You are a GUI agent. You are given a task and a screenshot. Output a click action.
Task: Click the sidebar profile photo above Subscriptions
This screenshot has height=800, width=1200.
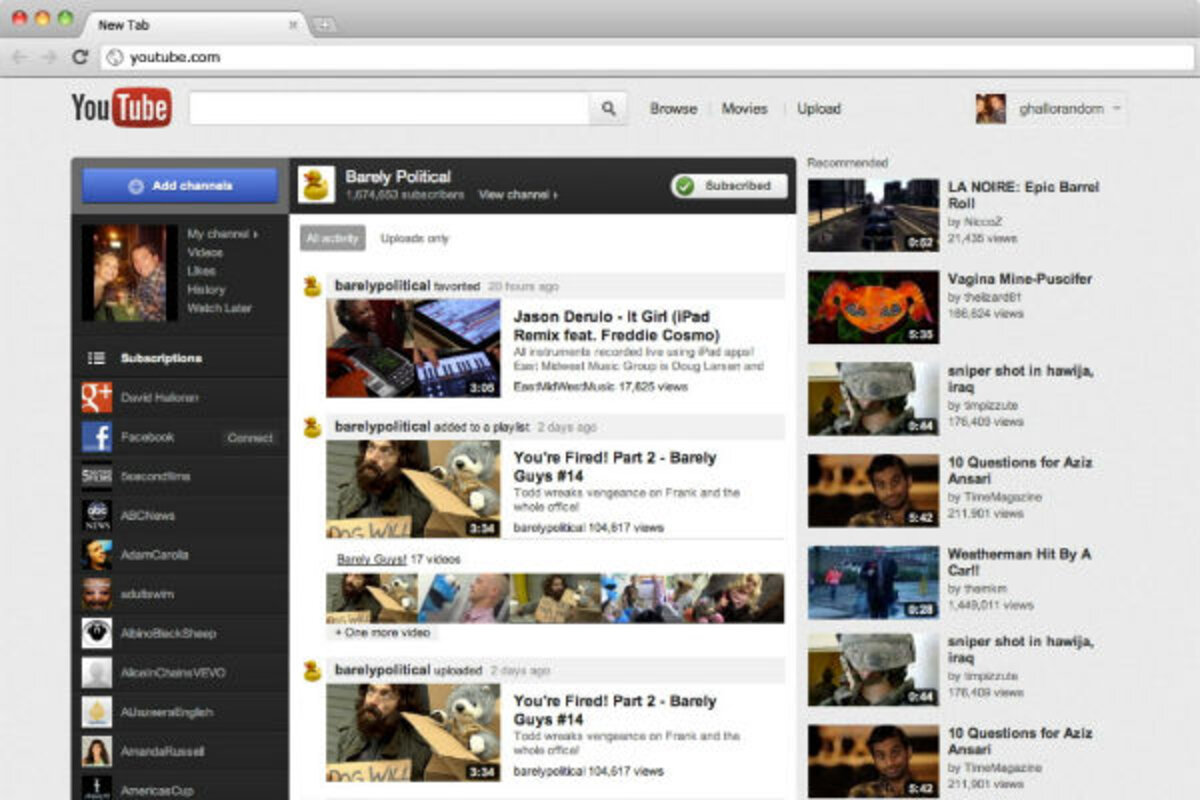click(130, 273)
